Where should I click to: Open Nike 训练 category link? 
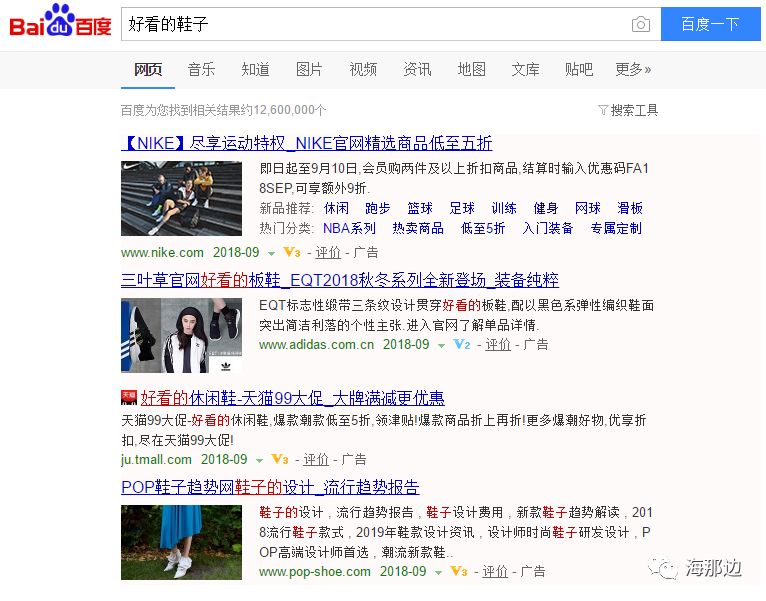504,208
